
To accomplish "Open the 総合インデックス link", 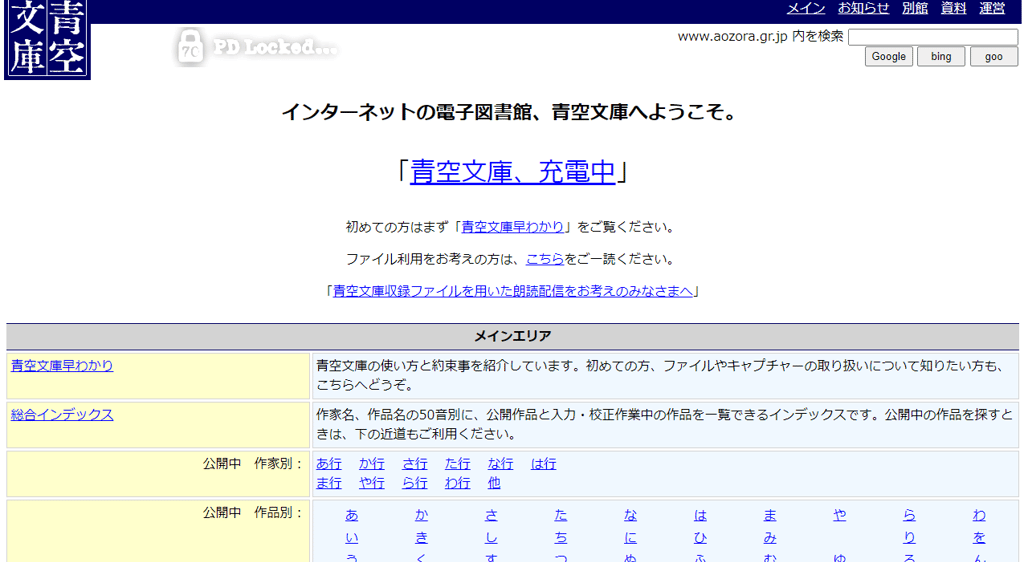I will point(62,414).
